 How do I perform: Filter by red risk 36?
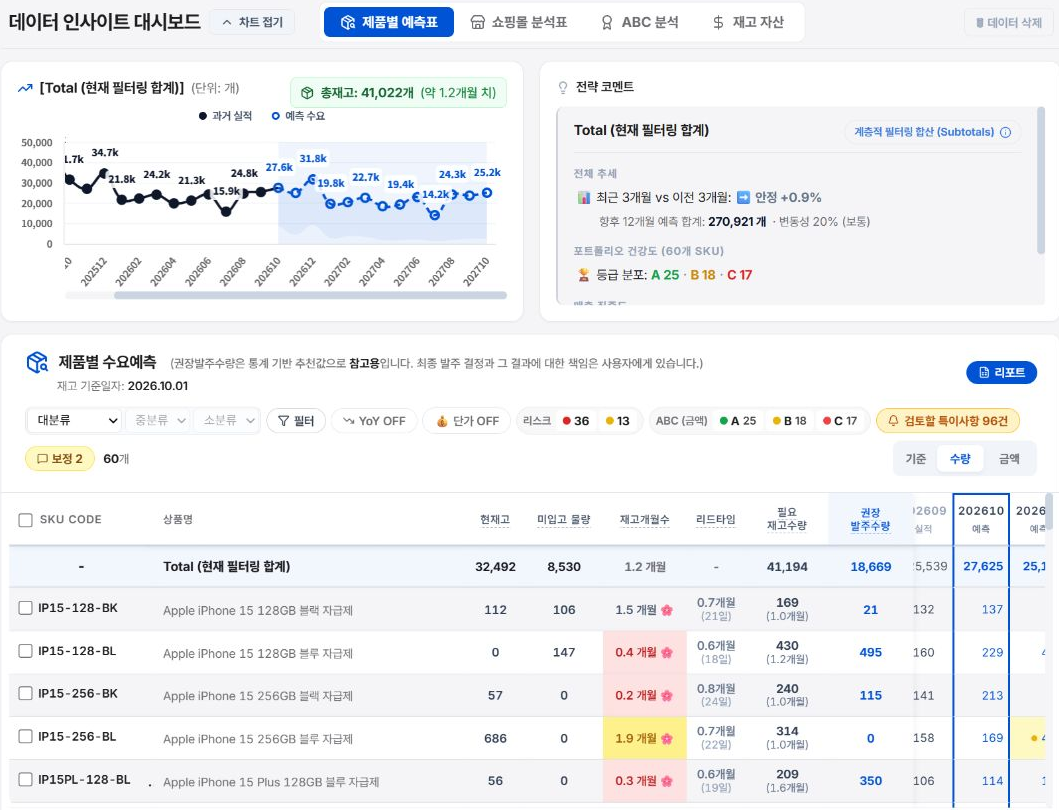[x=575, y=421]
